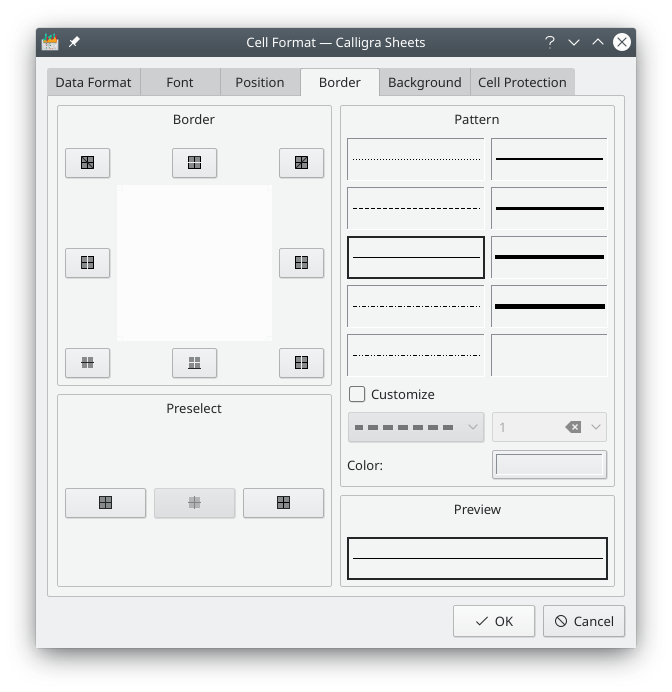672x692 pixels.
Task: Enable the Customize checkbox
Action: click(x=357, y=394)
